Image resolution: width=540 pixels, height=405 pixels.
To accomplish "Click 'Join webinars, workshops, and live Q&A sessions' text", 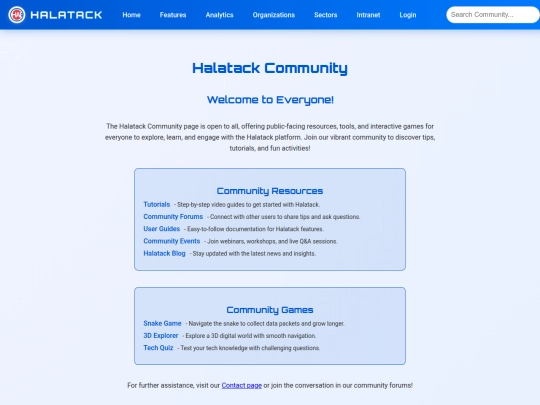I will point(272,241).
